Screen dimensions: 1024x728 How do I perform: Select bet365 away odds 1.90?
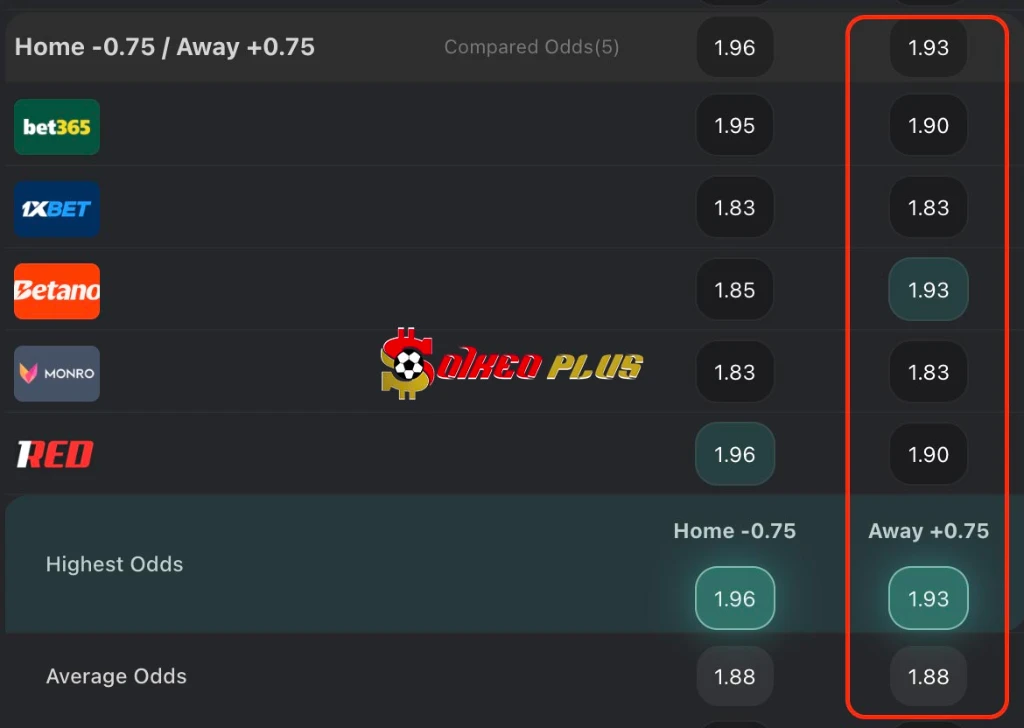pos(928,125)
